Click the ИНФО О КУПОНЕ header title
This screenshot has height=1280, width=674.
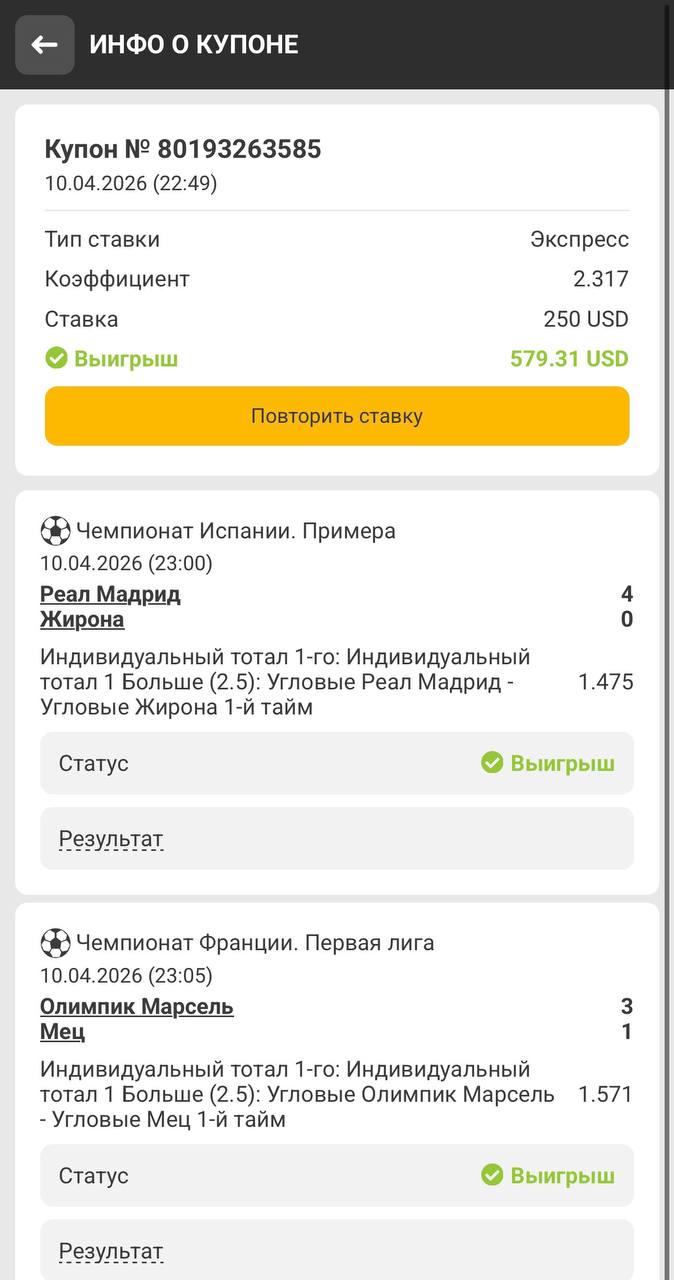pos(194,45)
